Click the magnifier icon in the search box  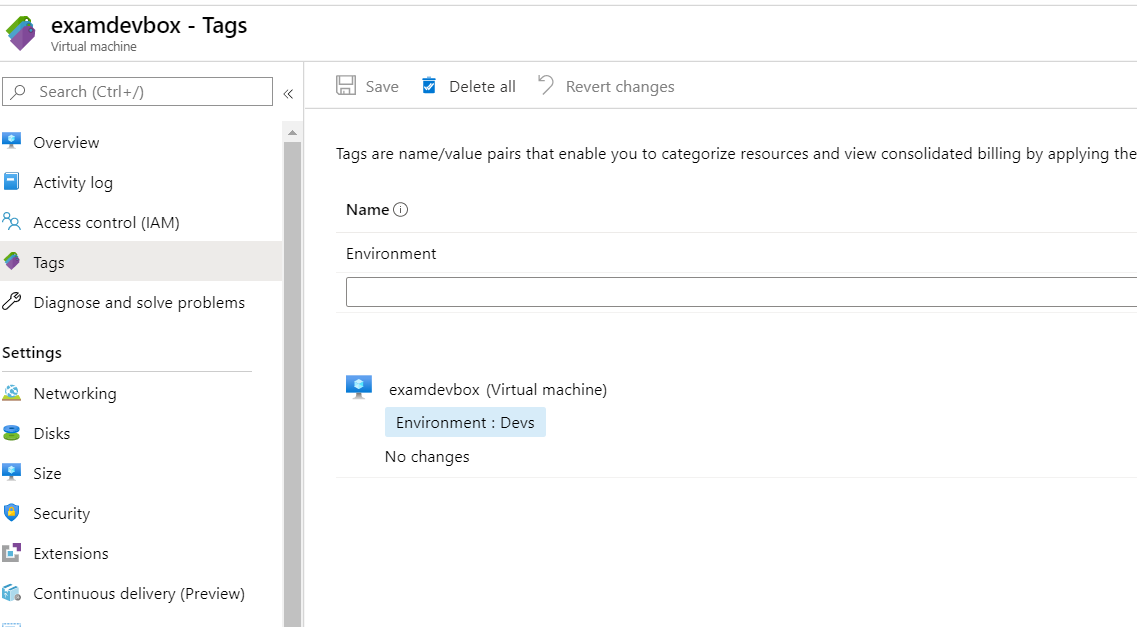[19, 91]
